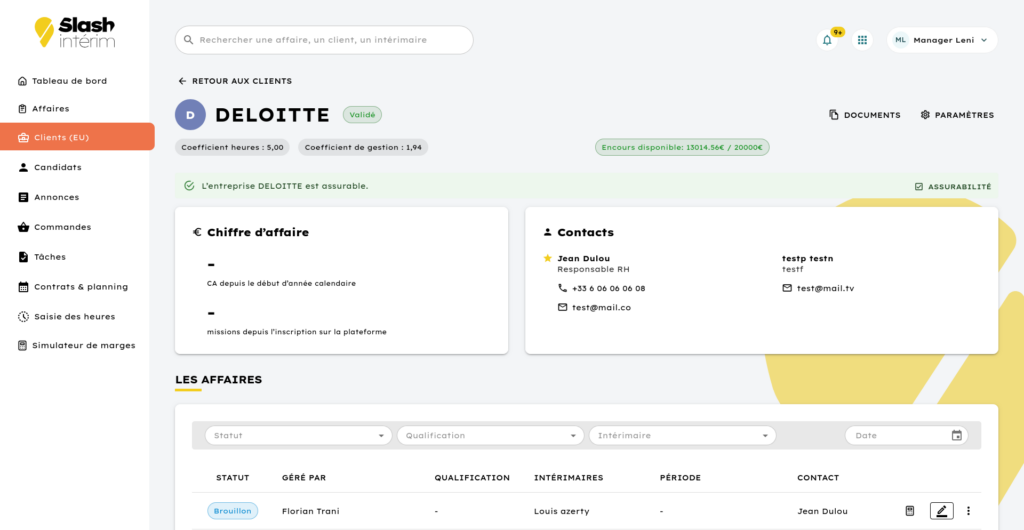Open the Documents button
Viewport: 1024px width, 530px height.
[865, 115]
